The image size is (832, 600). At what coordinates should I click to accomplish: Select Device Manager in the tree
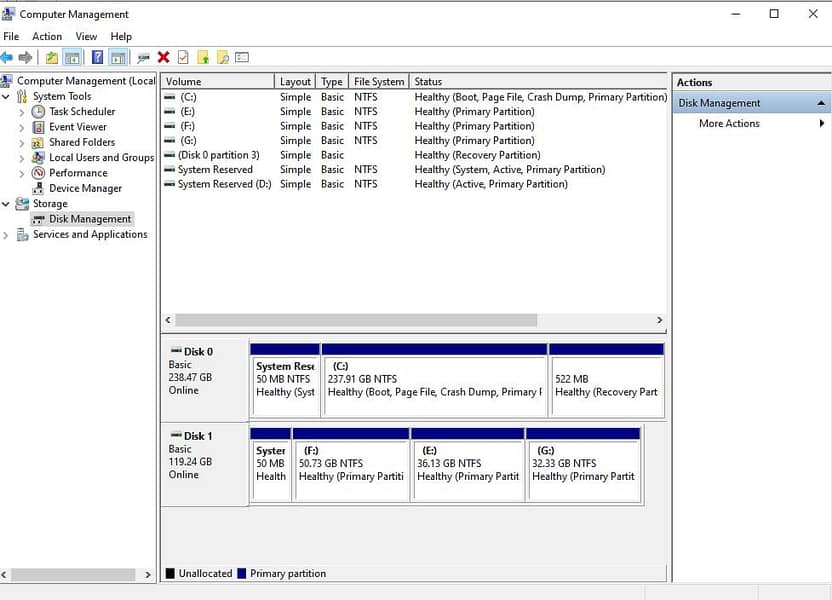click(85, 188)
